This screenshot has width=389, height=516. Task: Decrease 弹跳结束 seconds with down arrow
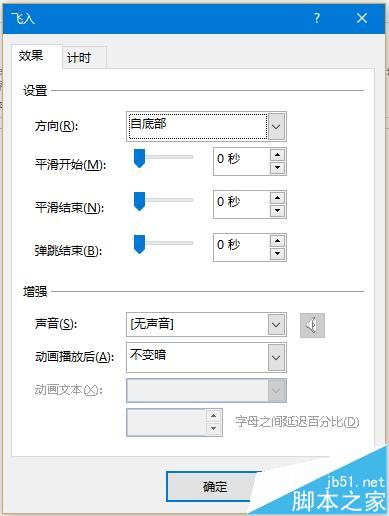[277, 254]
